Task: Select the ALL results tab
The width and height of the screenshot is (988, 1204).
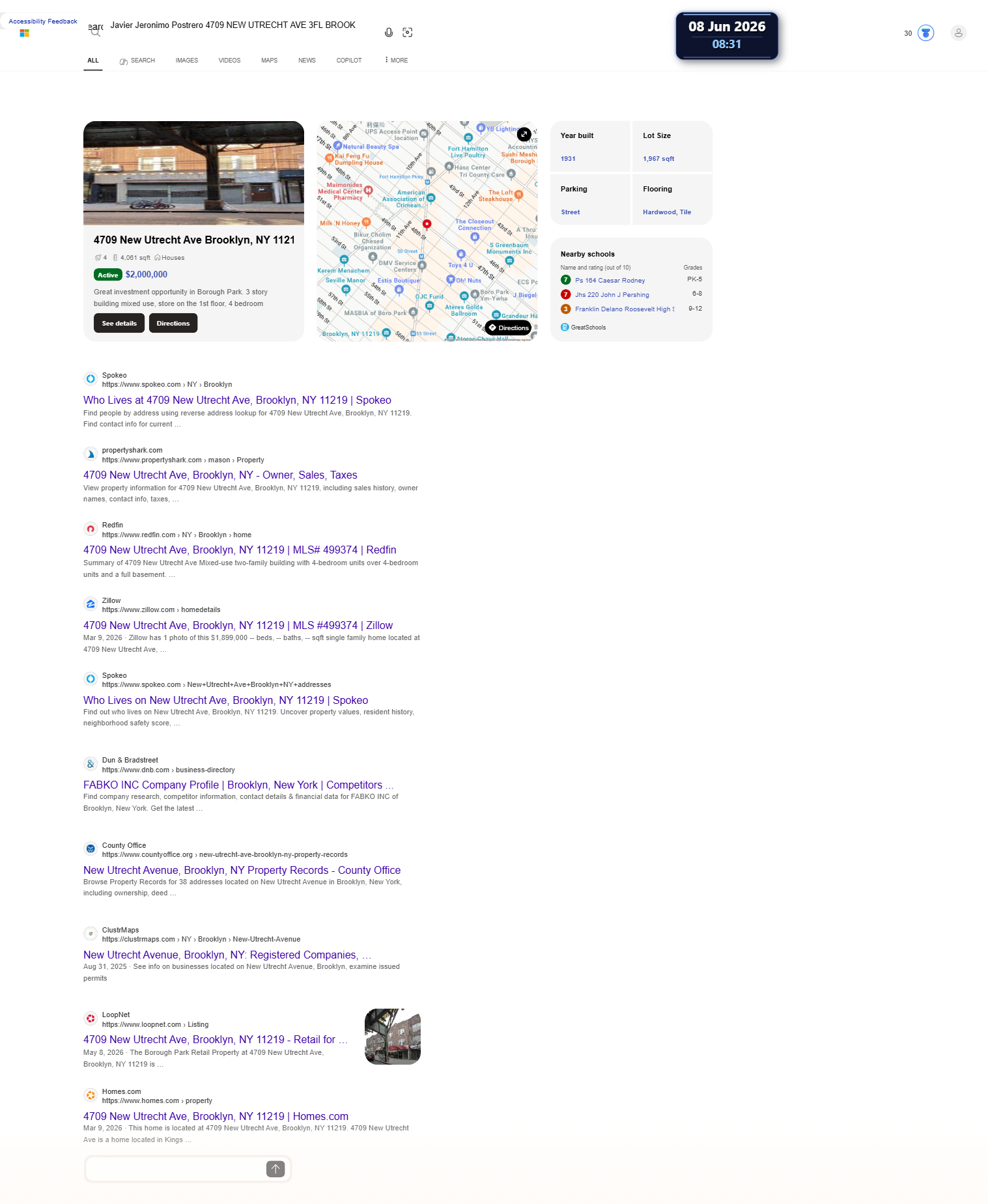Action: click(93, 61)
